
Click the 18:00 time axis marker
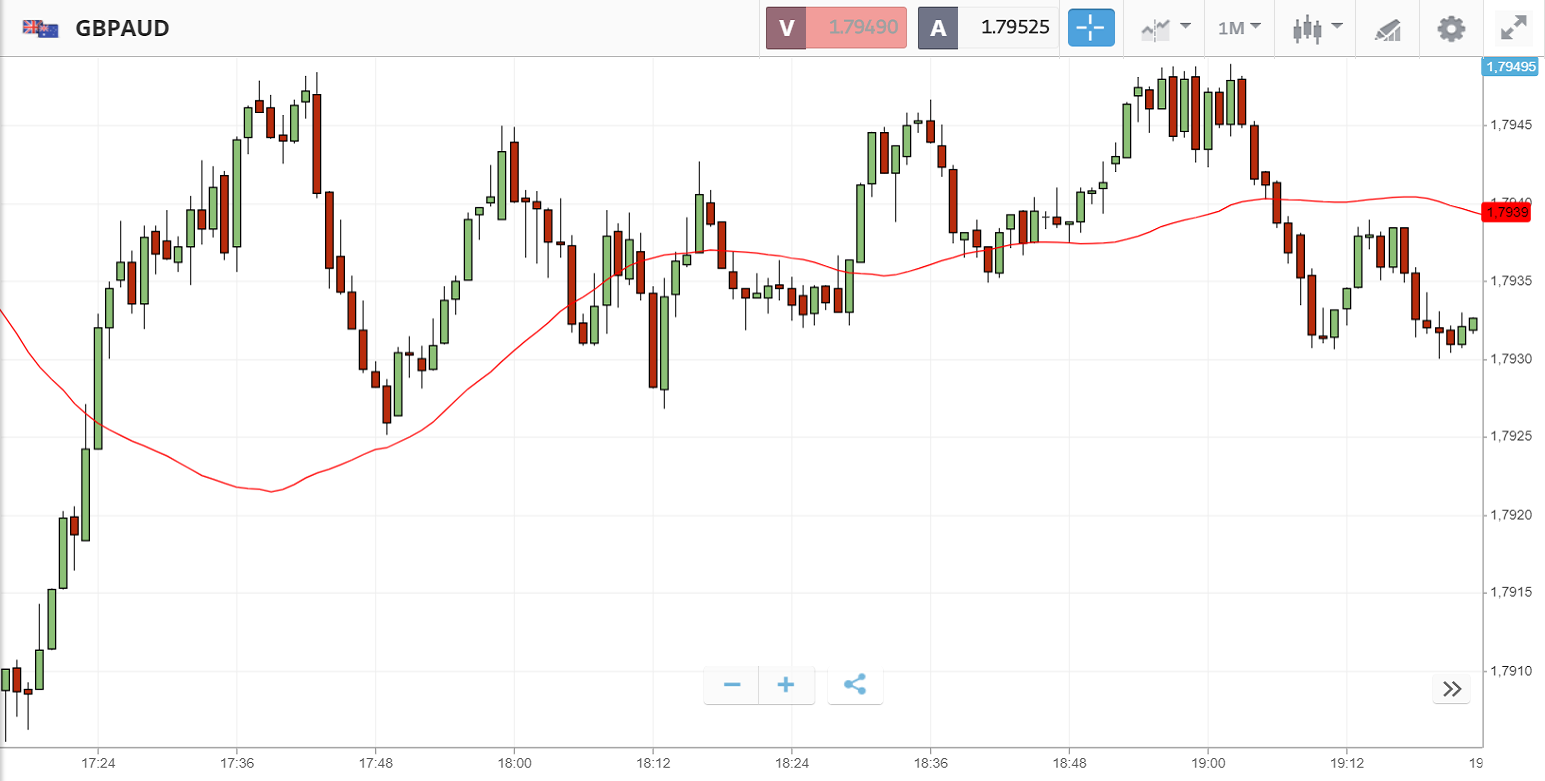(x=513, y=763)
